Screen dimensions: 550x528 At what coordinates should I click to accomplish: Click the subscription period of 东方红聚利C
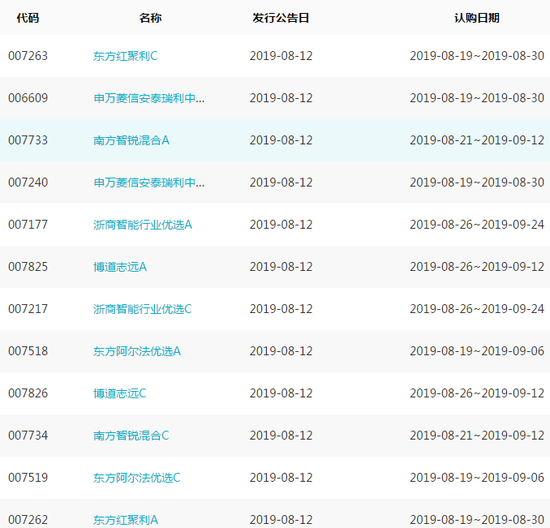click(x=477, y=56)
